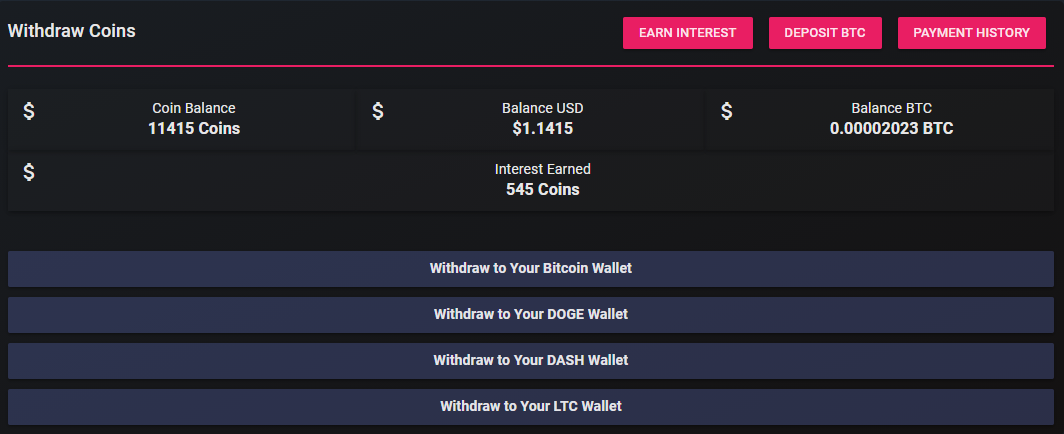Click dollar icon beside Coin Balance
Viewport: 1064px width, 434px height.
click(x=29, y=111)
